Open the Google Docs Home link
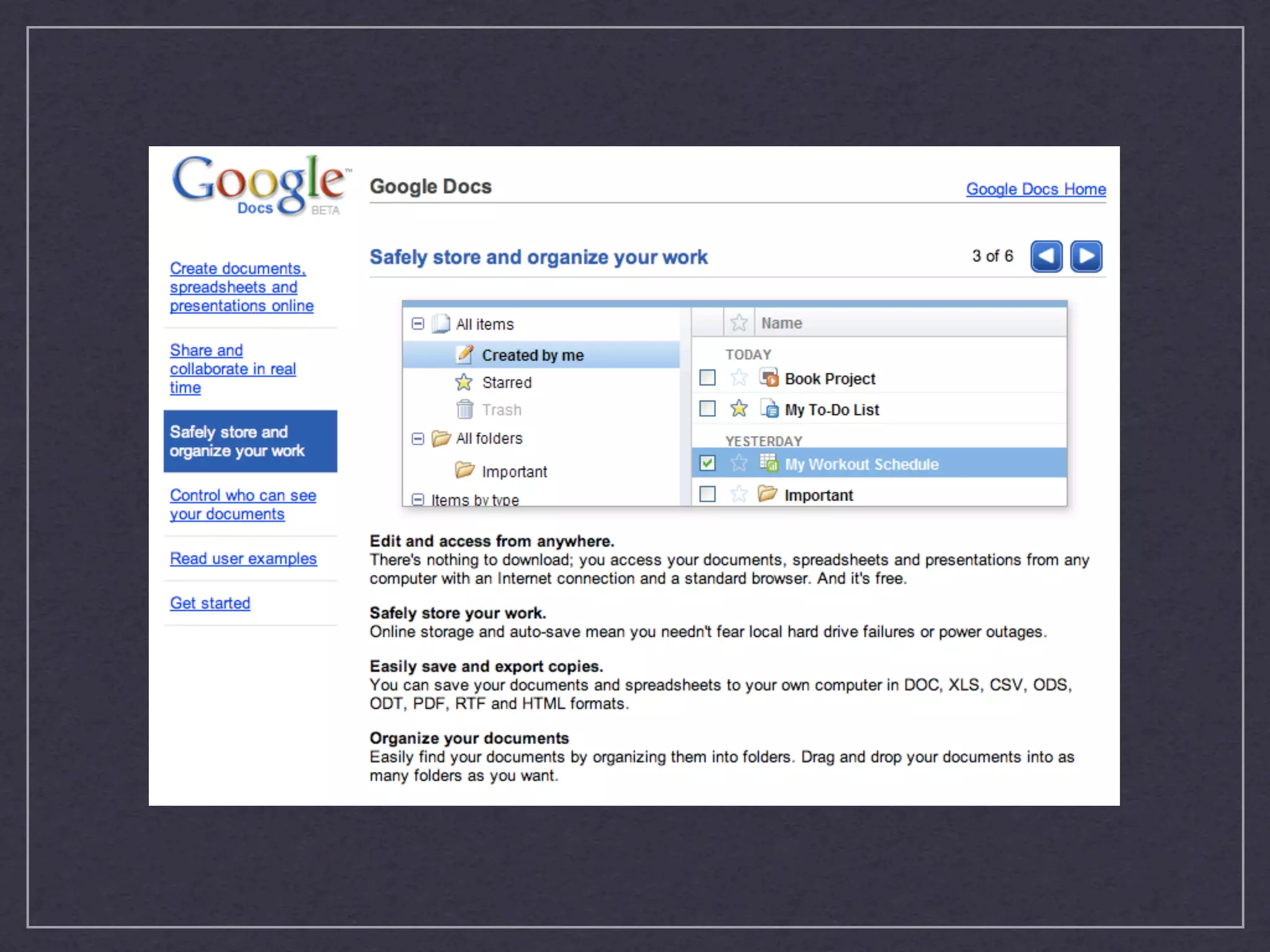The height and width of the screenshot is (952, 1270). (x=1036, y=189)
